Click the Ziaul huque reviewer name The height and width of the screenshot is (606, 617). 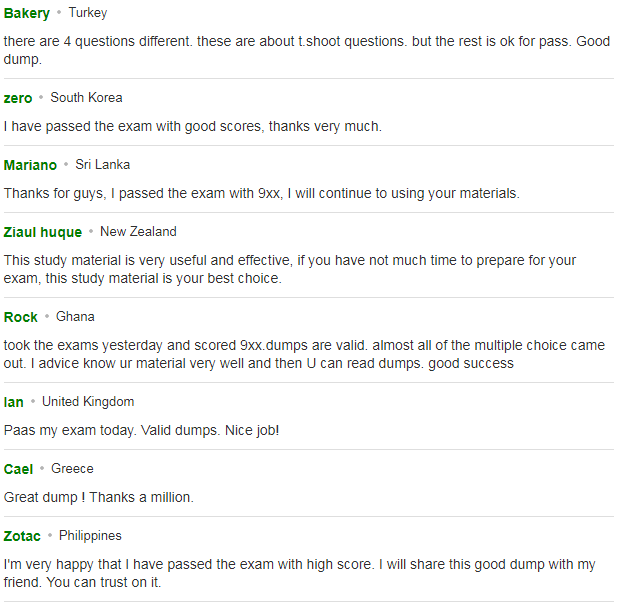tap(43, 232)
